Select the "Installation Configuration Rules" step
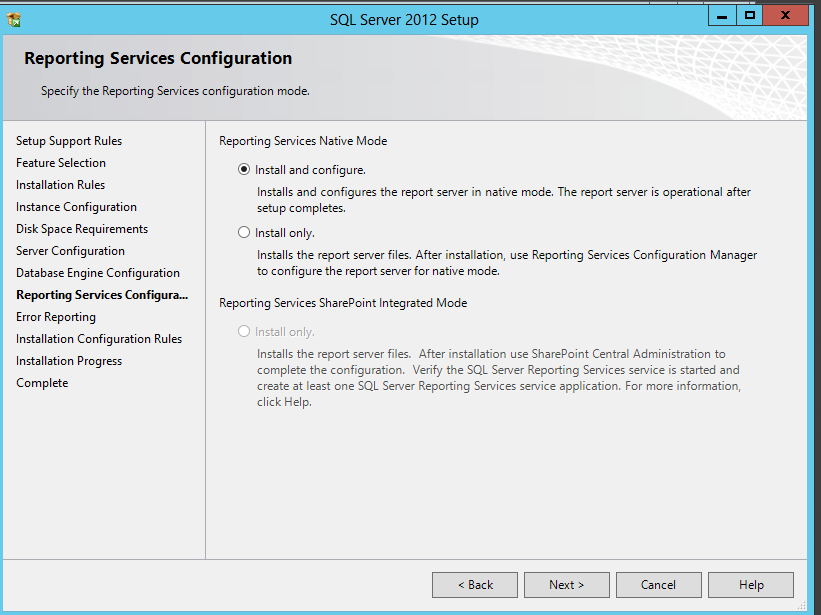Image resolution: width=821 pixels, height=615 pixels. pyautogui.click(x=99, y=339)
